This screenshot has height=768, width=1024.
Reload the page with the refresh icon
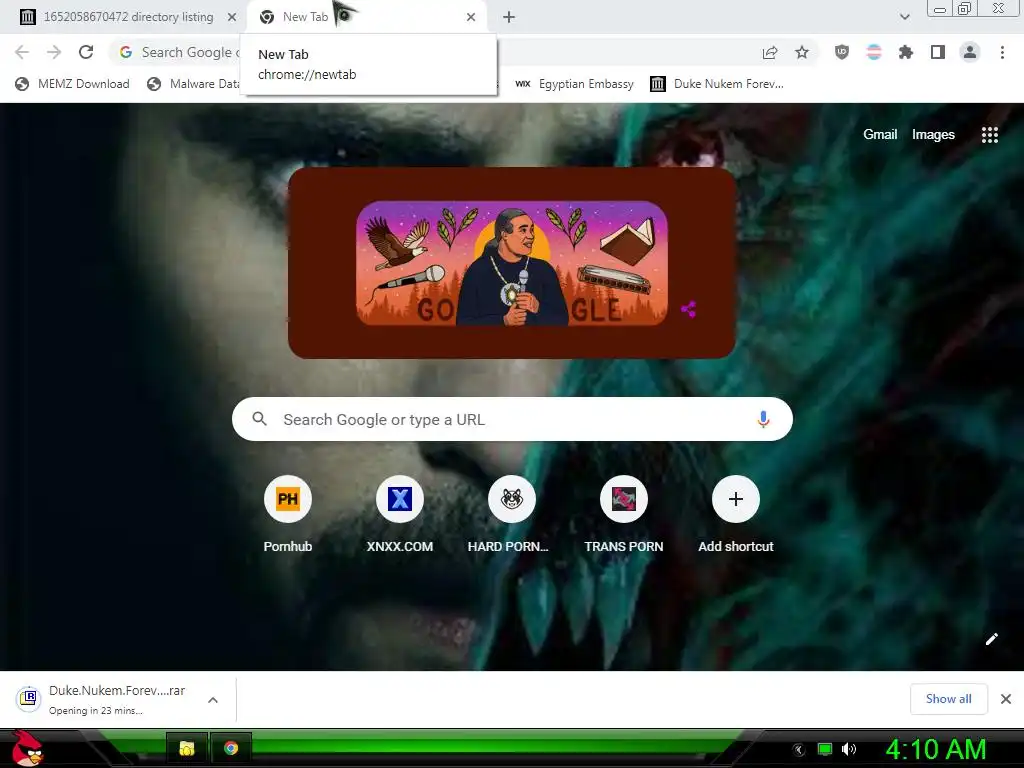pos(86,52)
